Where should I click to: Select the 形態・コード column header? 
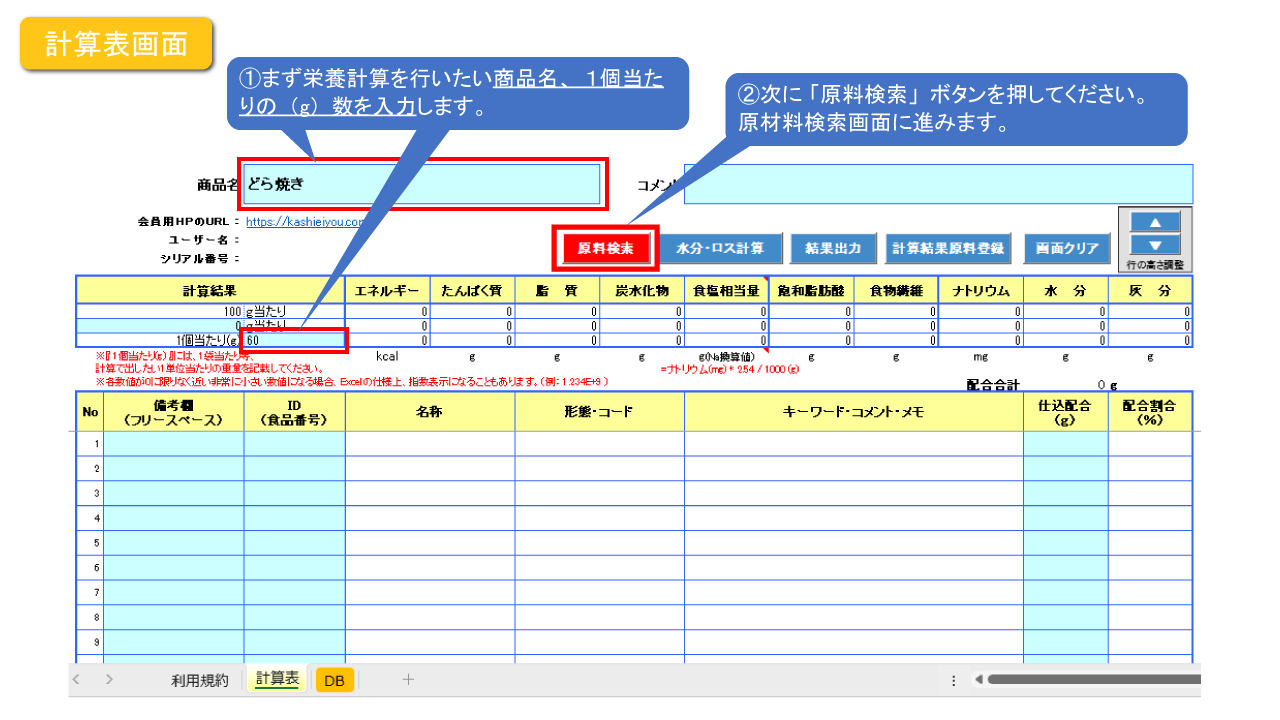click(600, 411)
